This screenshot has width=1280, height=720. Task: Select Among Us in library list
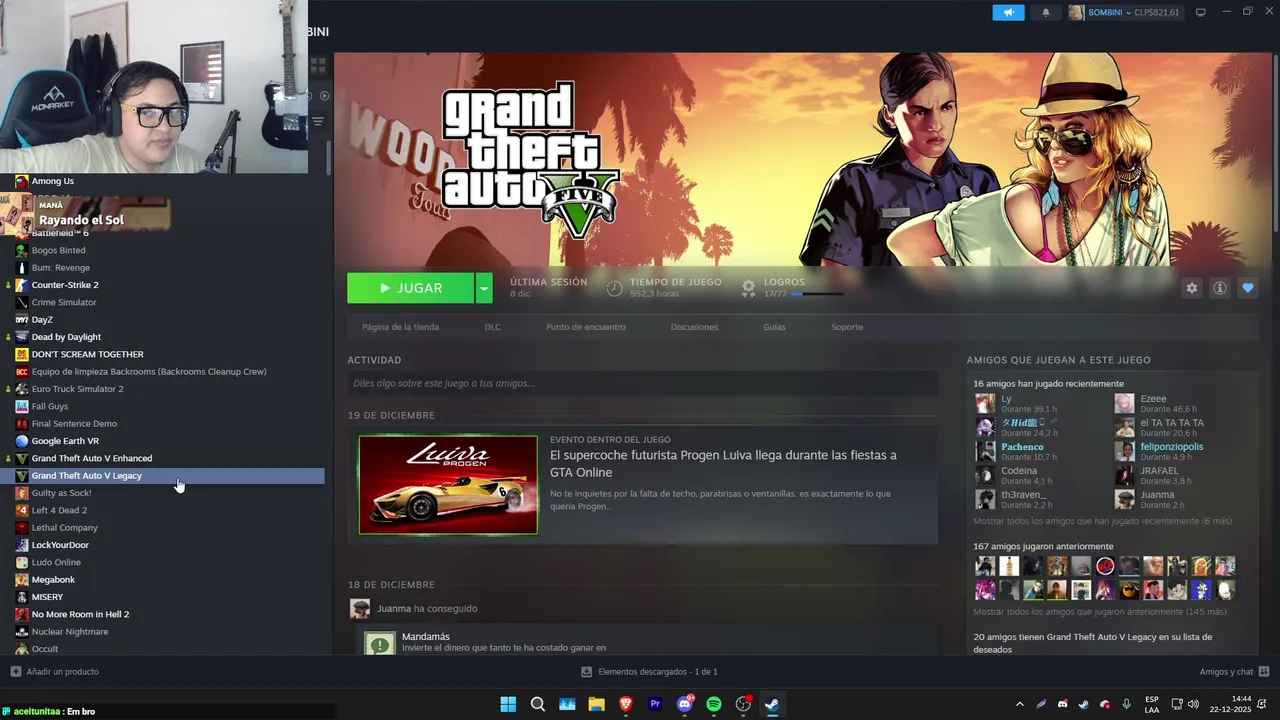[x=52, y=181]
